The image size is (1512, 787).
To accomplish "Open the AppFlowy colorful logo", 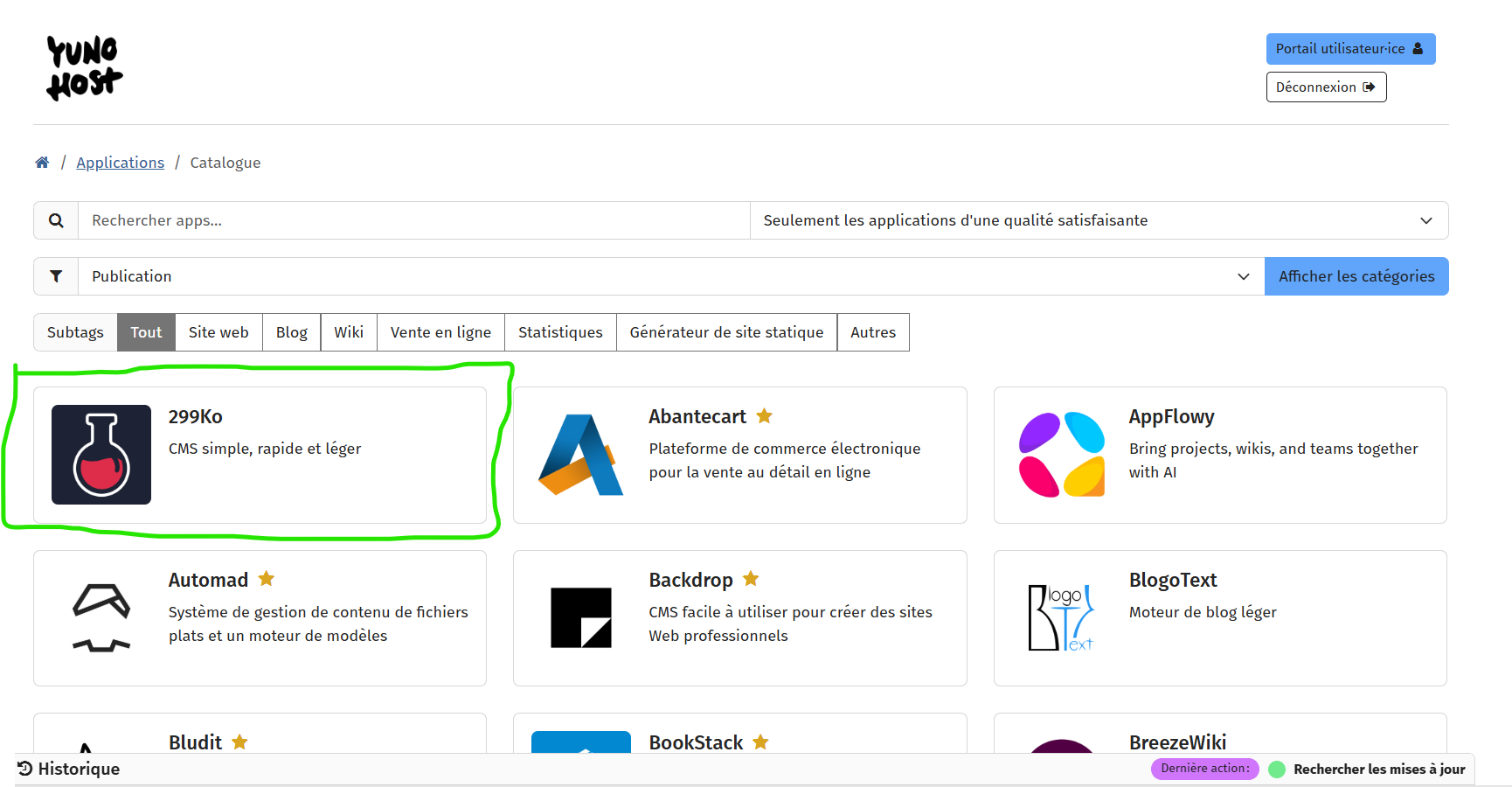I will (1062, 455).
